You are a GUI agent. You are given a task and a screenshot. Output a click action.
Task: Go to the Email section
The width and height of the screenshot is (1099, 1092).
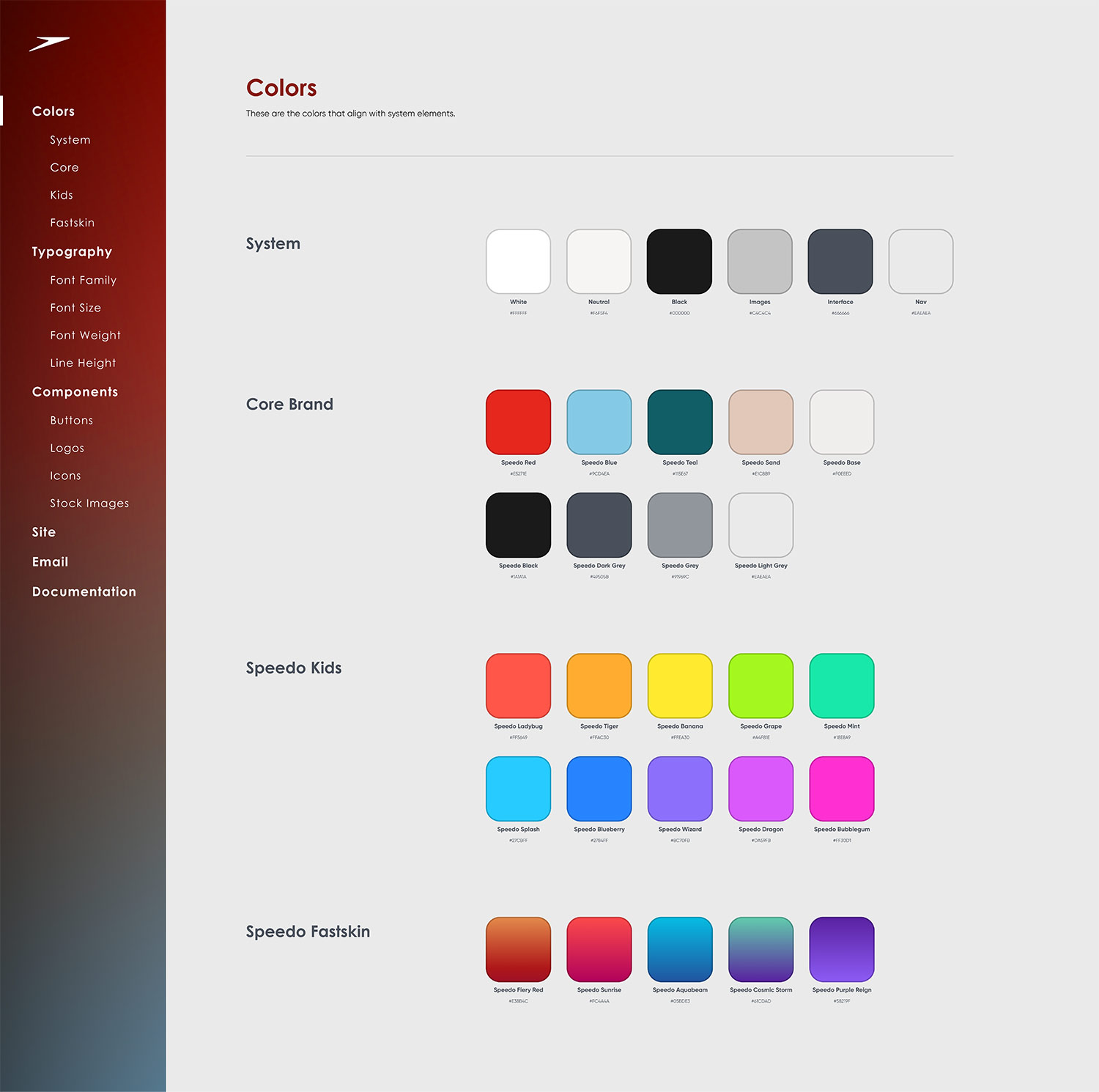(50, 561)
